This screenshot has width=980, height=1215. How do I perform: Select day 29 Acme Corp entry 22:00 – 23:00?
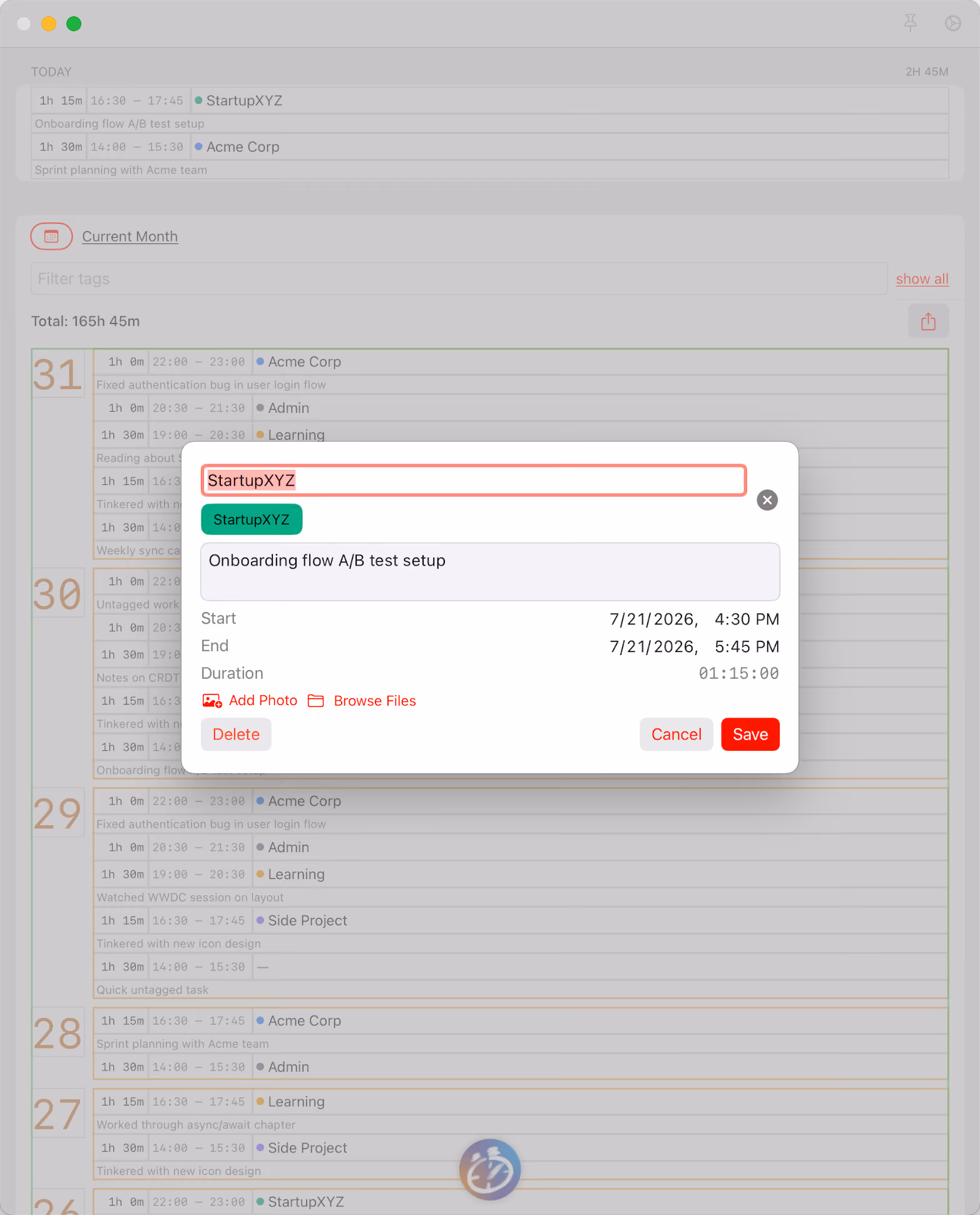pos(521,801)
